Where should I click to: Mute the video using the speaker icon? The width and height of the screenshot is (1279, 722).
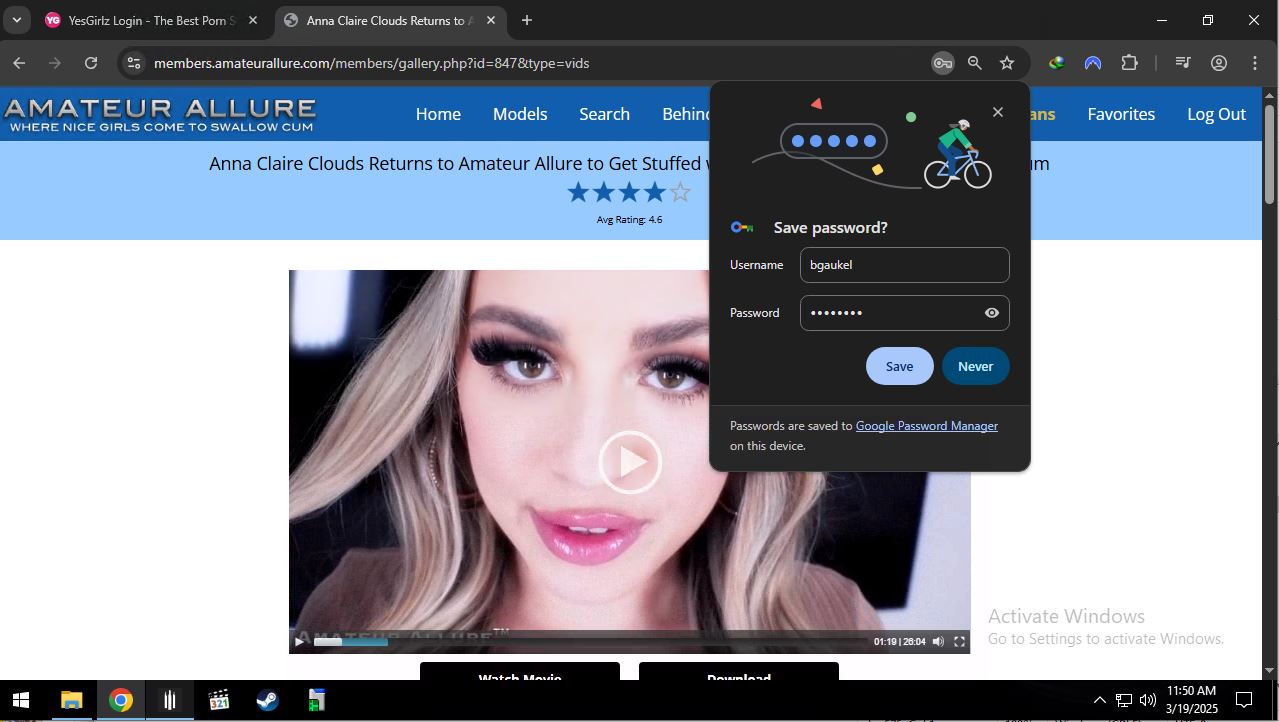coord(938,642)
